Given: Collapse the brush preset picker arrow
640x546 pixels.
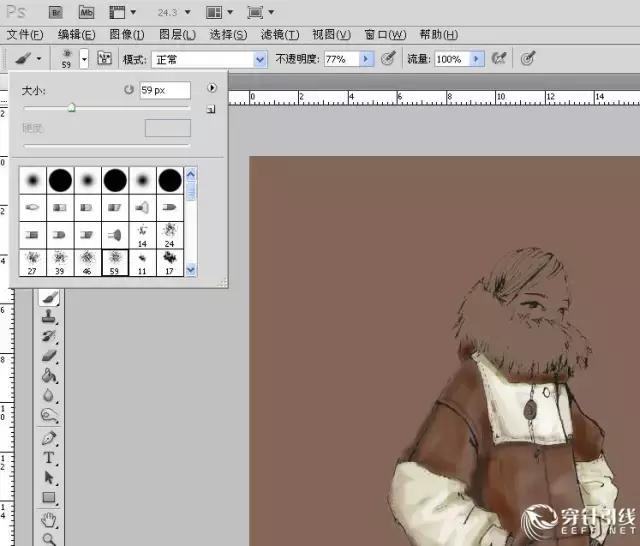Looking at the screenshot, I should 84,59.
